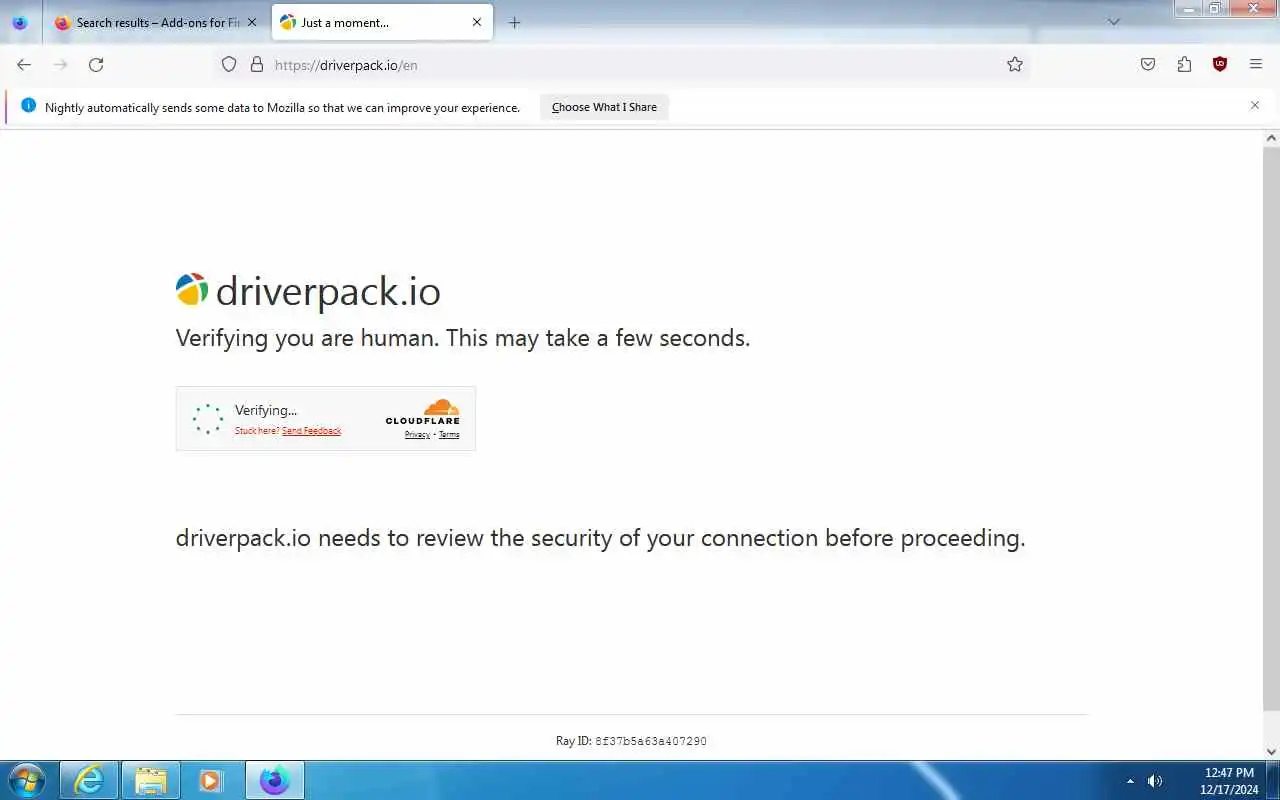Screen dimensions: 1280x800
Task: Open the tracking protection shield icon
Action: (x=229, y=64)
